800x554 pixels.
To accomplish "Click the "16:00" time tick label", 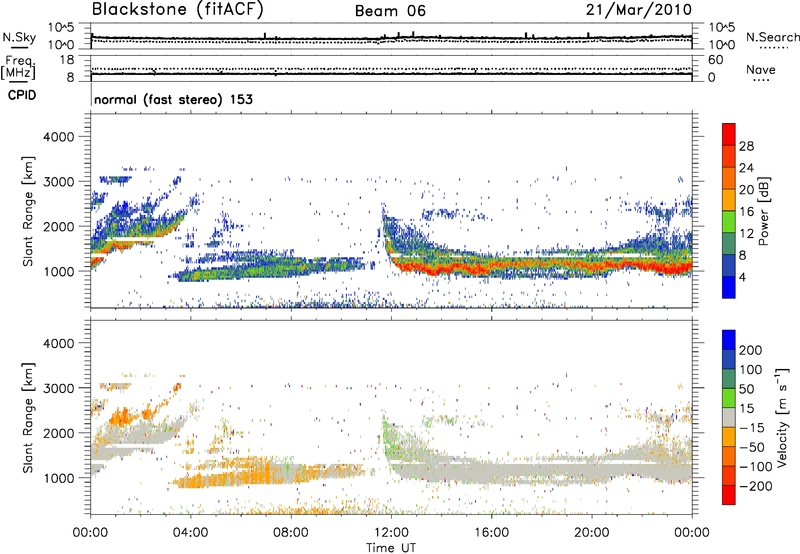I will pos(491,533).
